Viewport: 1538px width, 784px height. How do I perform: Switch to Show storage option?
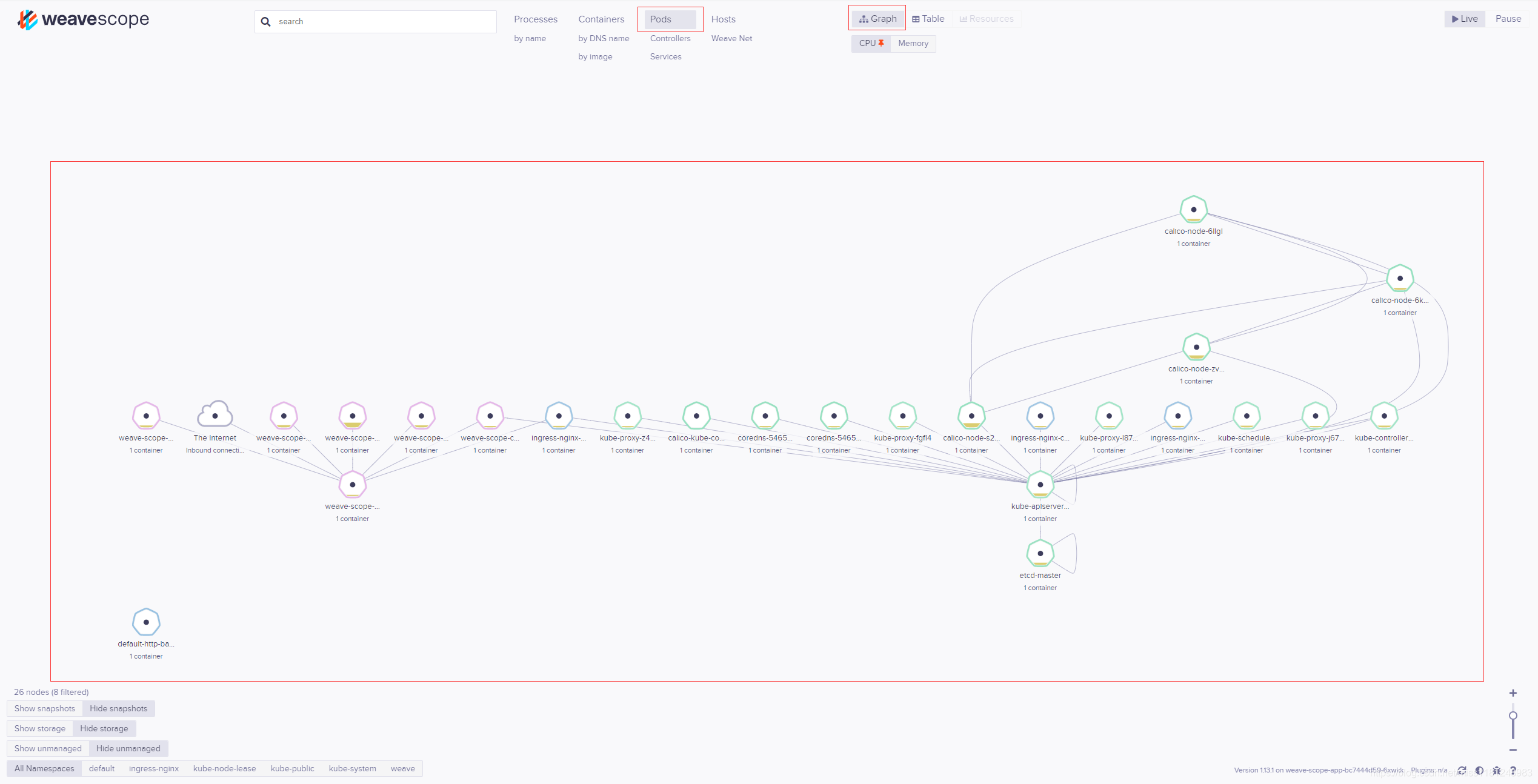(x=40, y=728)
